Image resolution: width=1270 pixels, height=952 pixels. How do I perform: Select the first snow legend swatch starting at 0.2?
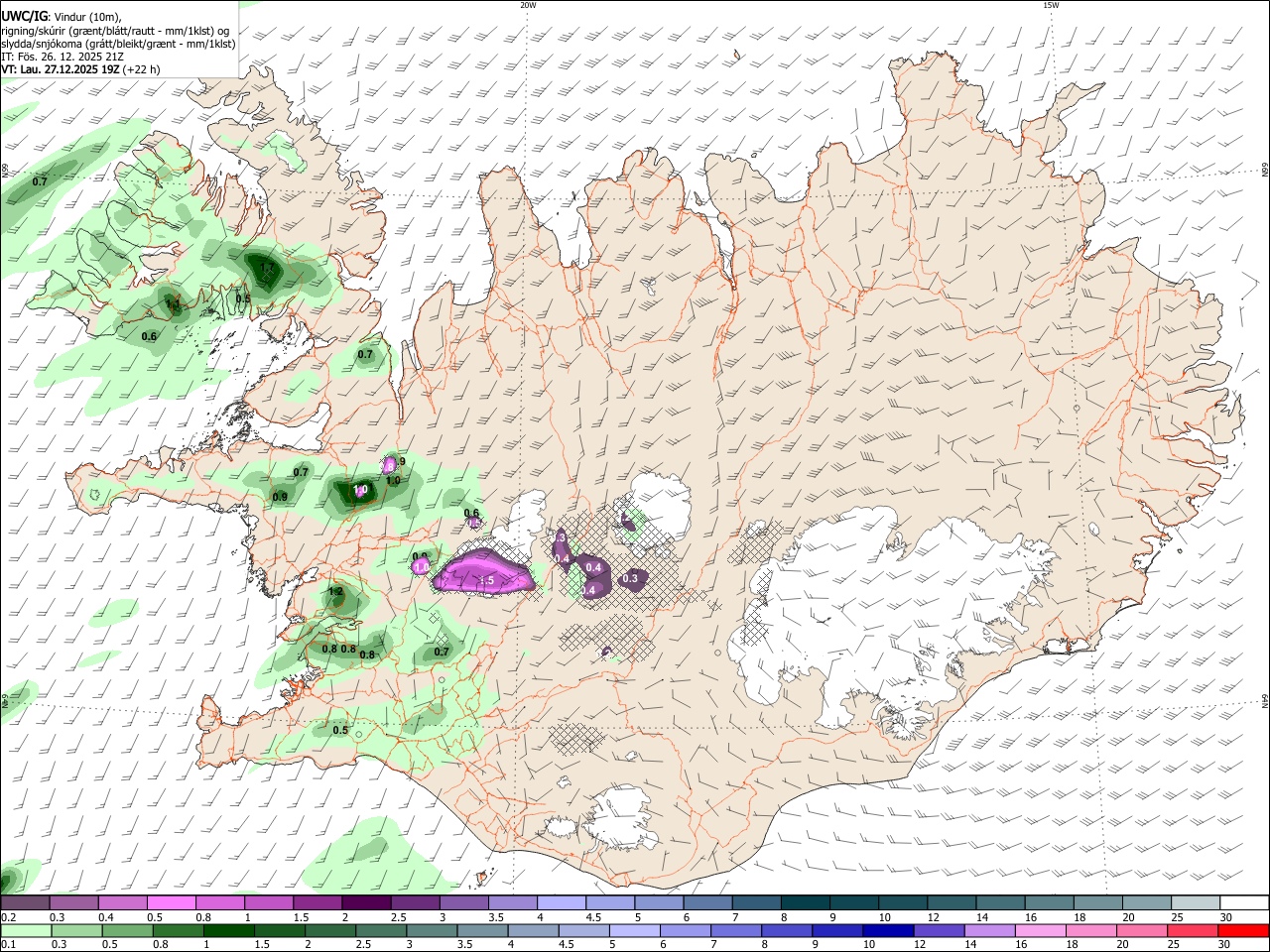coord(25,903)
